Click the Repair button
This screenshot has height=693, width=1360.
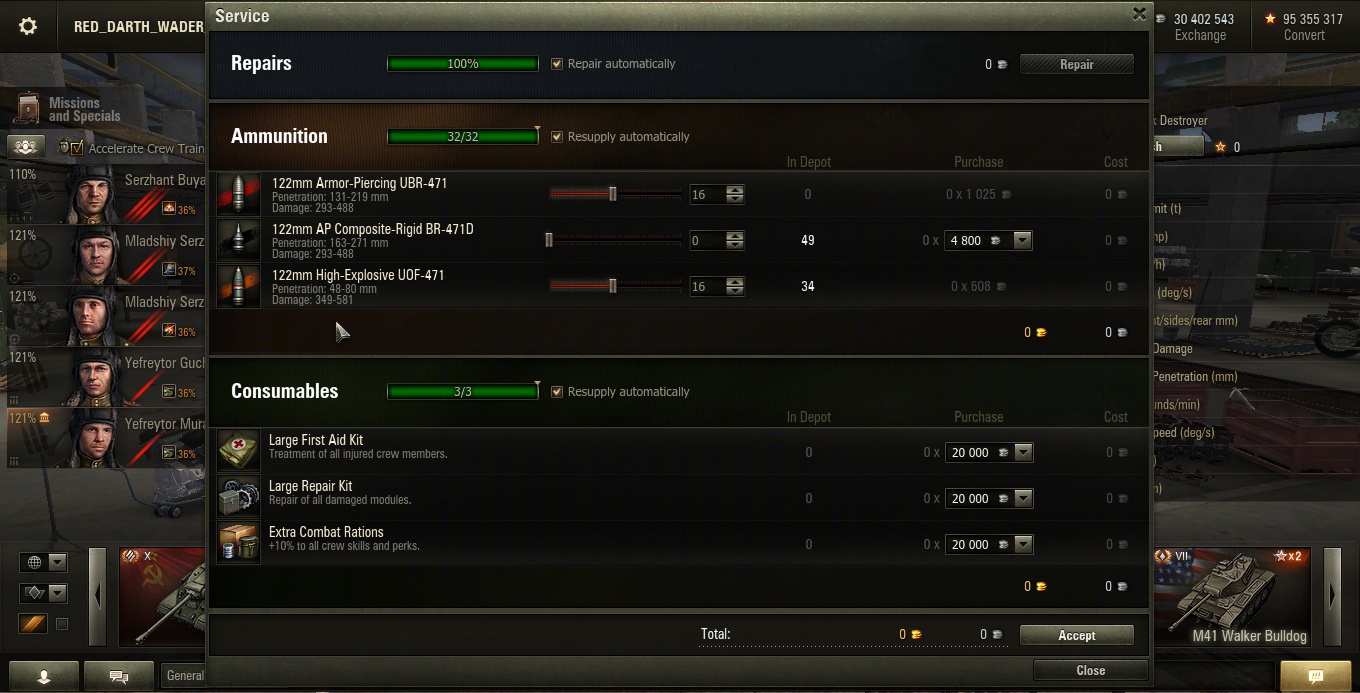coord(1076,64)
